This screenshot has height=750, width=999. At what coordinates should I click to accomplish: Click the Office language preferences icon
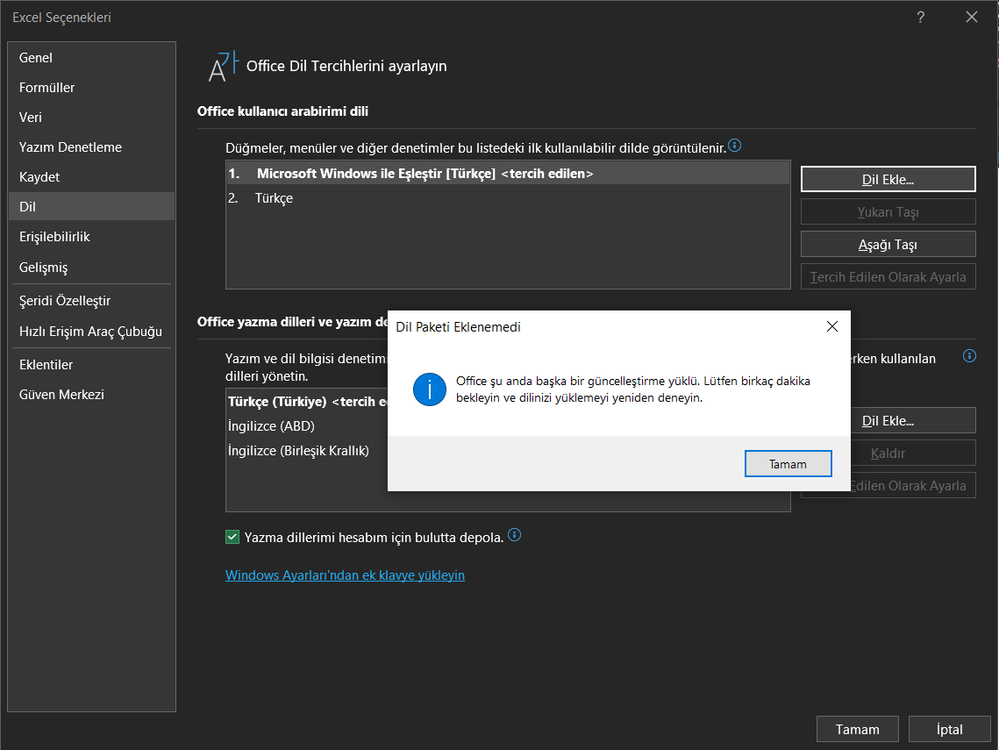coord(222,66)
